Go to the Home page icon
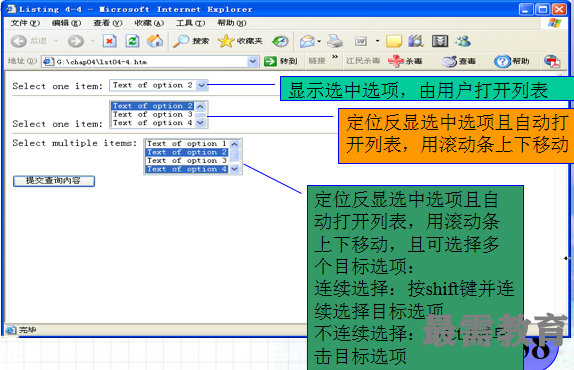The image size is (574, 370). point(155,41)
